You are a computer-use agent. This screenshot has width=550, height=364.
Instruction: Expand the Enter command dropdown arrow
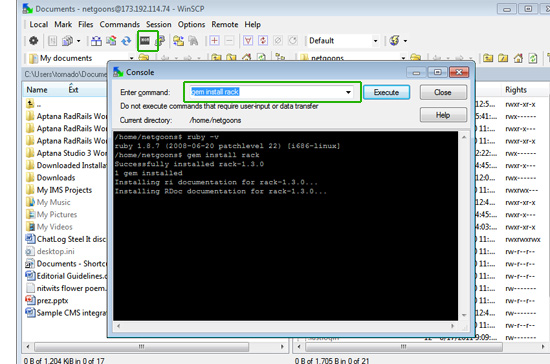pos(348,92)
